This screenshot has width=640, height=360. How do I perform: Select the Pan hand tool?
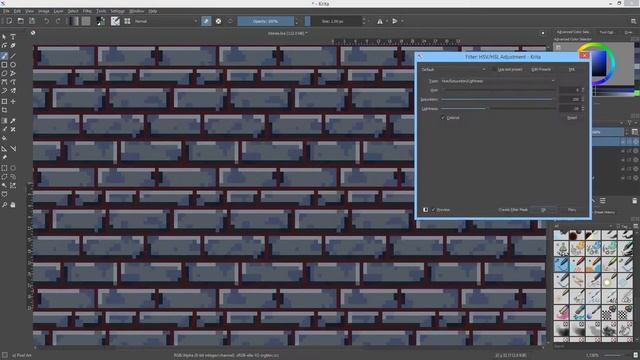pyautogui.click(x=13, y=205)
